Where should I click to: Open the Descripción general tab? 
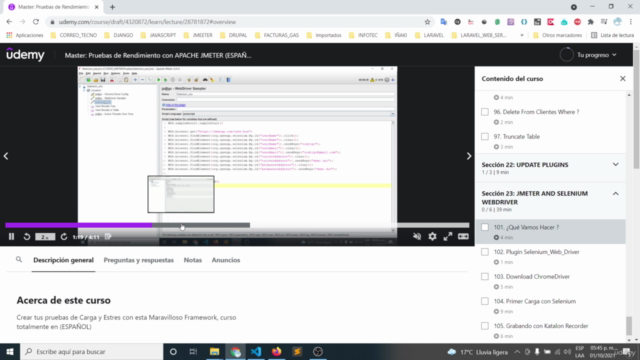[x=63, y=260]
